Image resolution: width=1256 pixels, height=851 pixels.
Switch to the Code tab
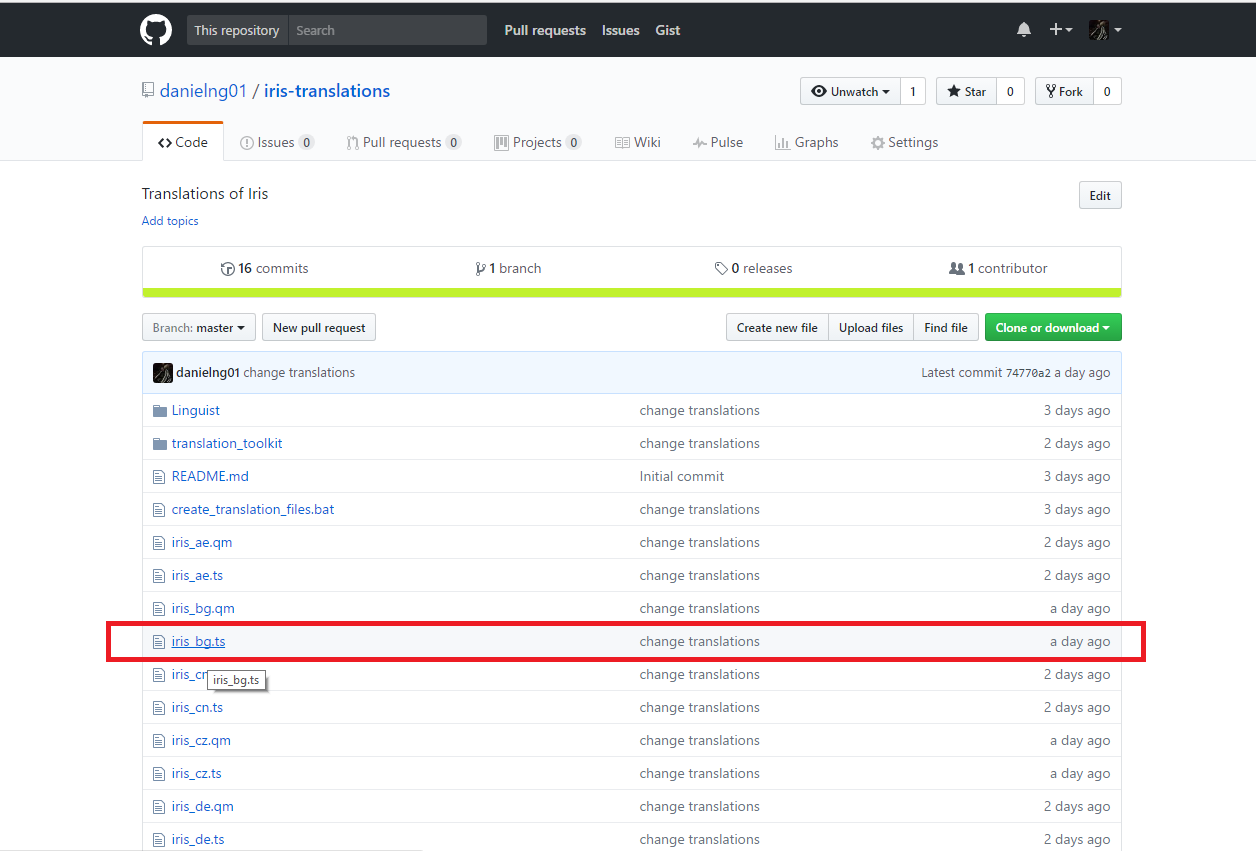tap(183, 142)
